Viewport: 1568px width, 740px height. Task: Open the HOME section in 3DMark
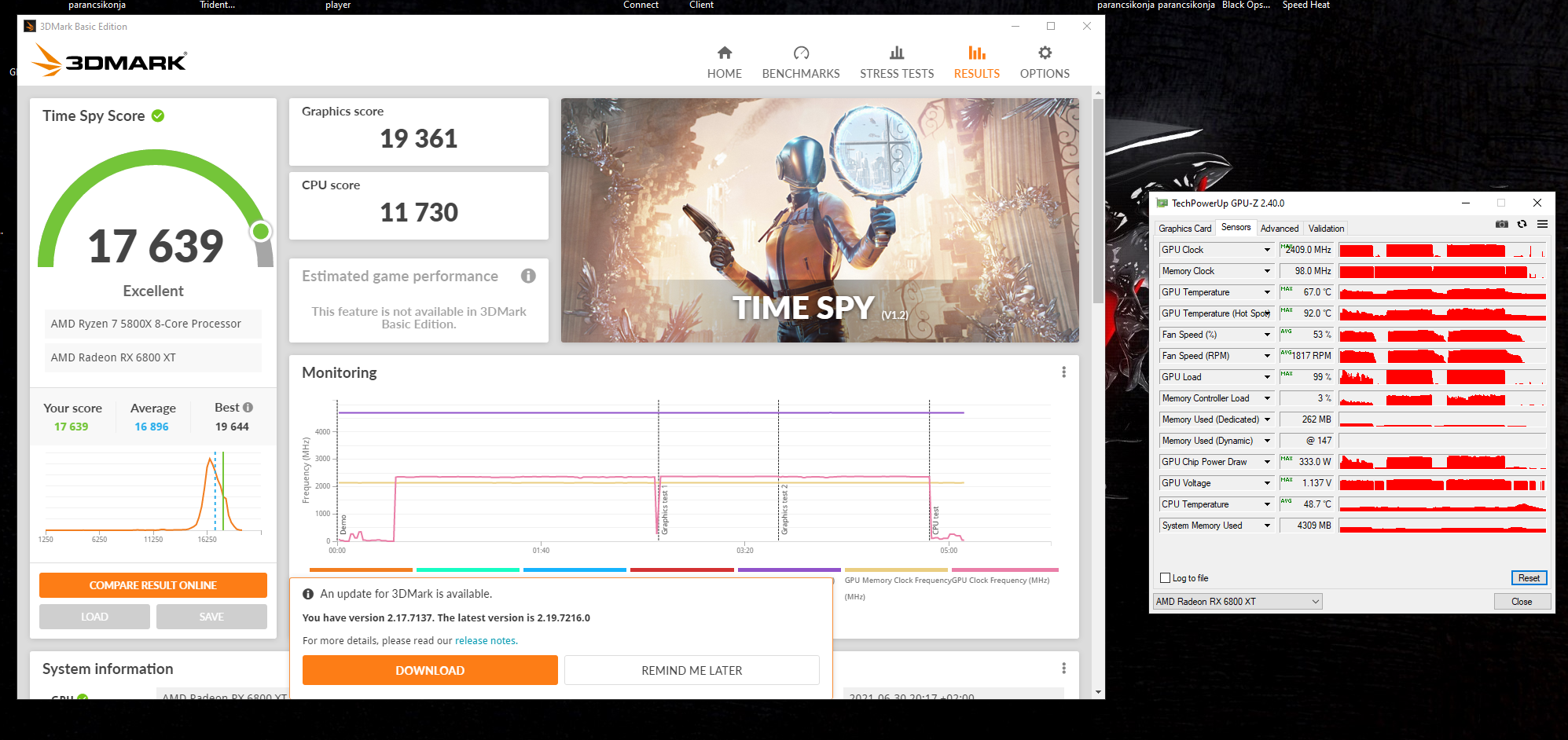(724, 63)
